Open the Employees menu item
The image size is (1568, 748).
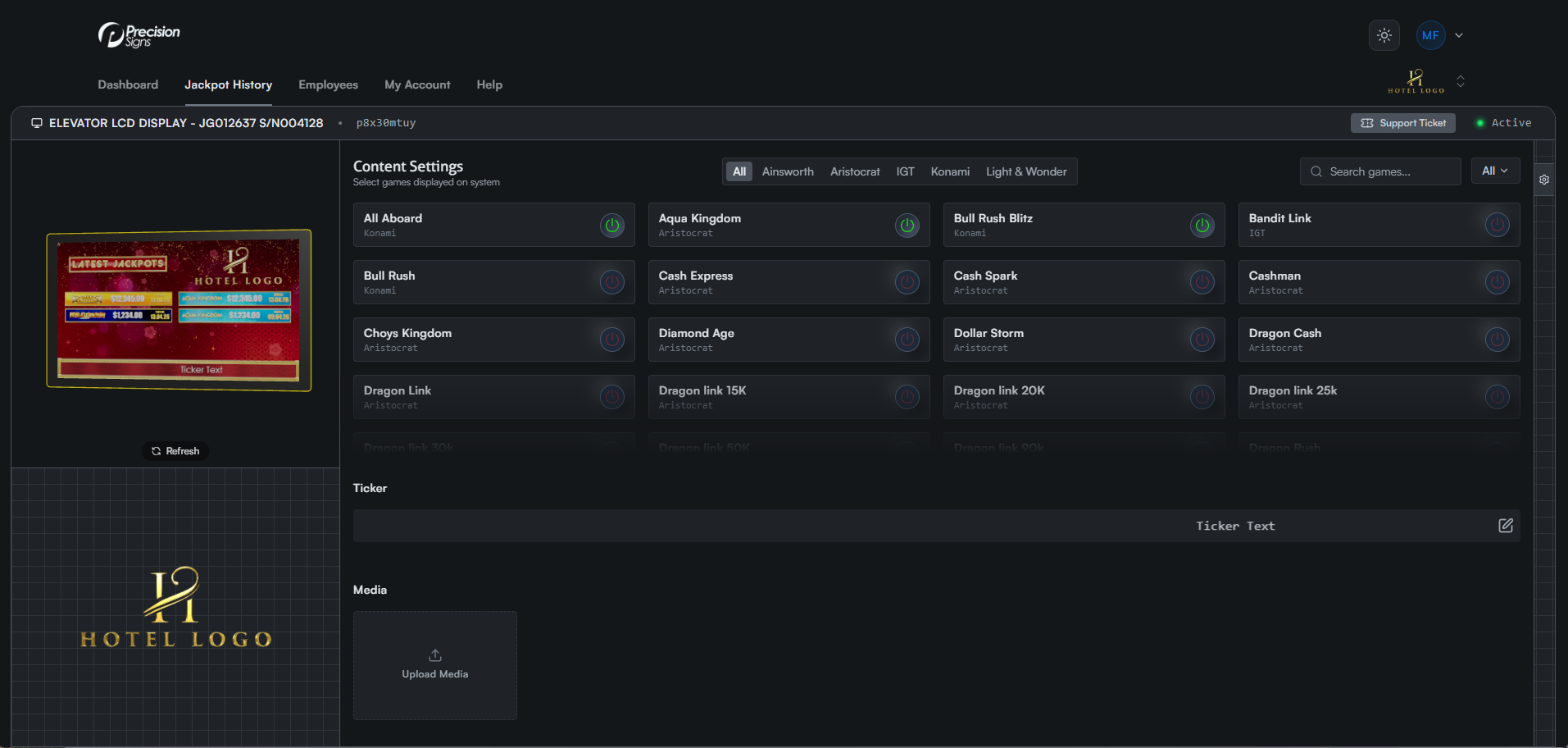click(x=328, y=84)
